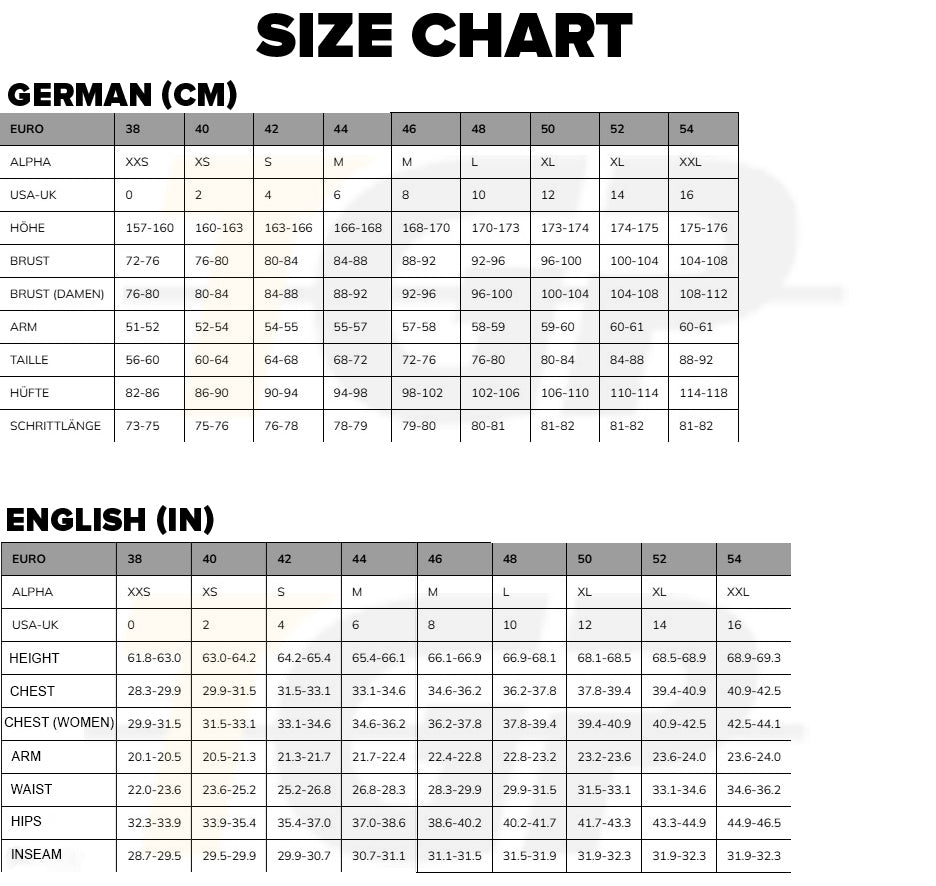This screenshot has width=936, height=886.
Task: Select the 73-75 Schrittlänge cell
Action: [x=142, y=426]
